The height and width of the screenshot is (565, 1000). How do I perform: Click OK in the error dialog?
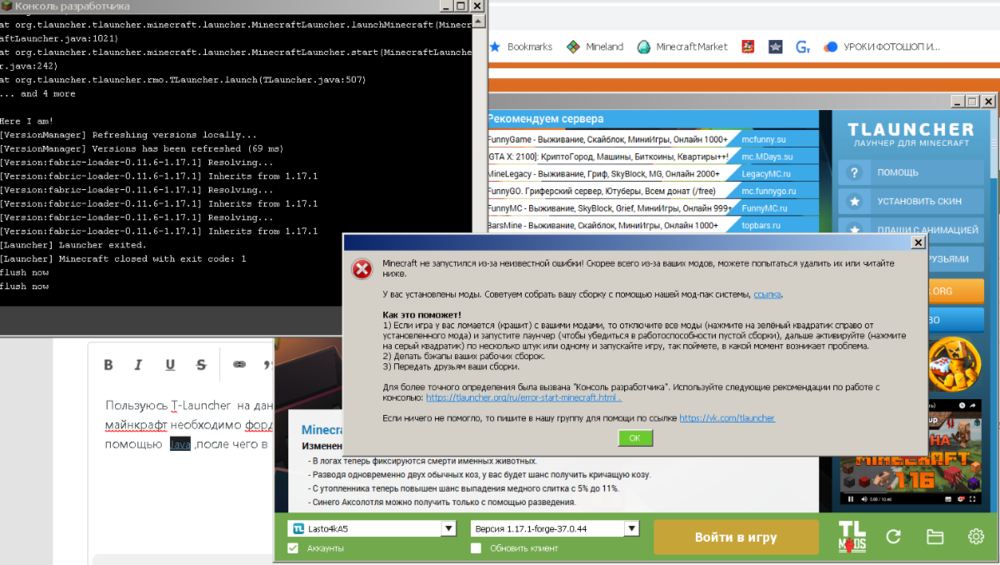[x=635, y=438]
